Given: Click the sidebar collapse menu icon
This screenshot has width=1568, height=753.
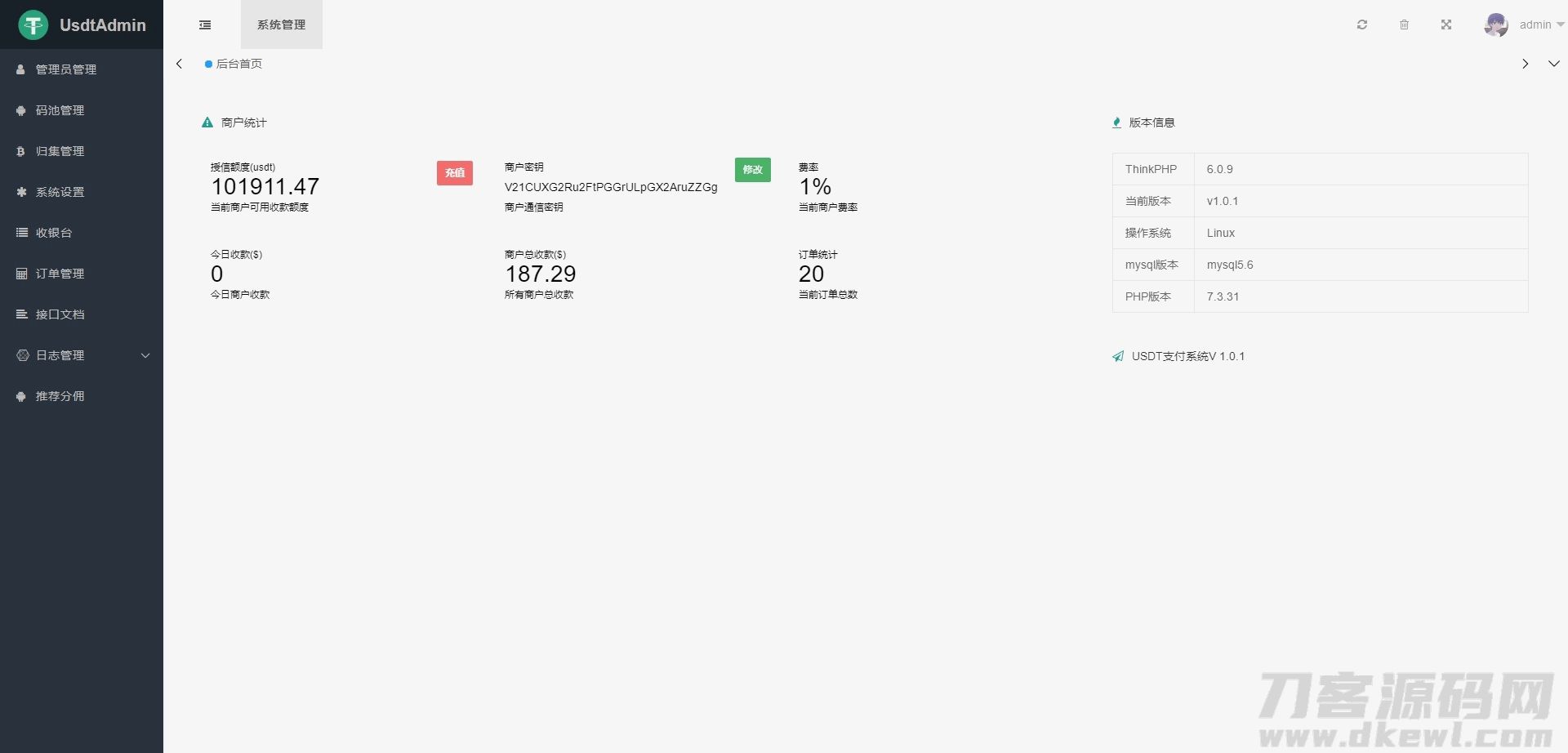Looking at the screenshot, I should [205, 25].
